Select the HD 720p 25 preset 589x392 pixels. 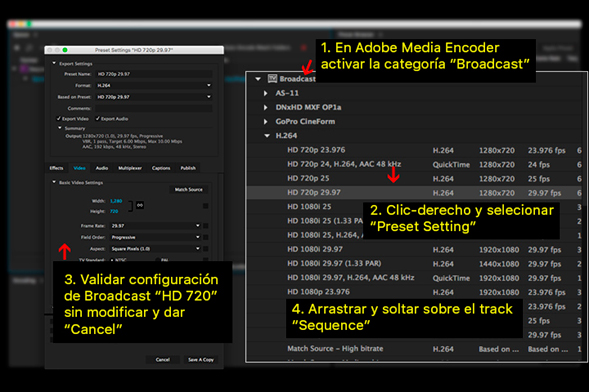click(308, 178)
